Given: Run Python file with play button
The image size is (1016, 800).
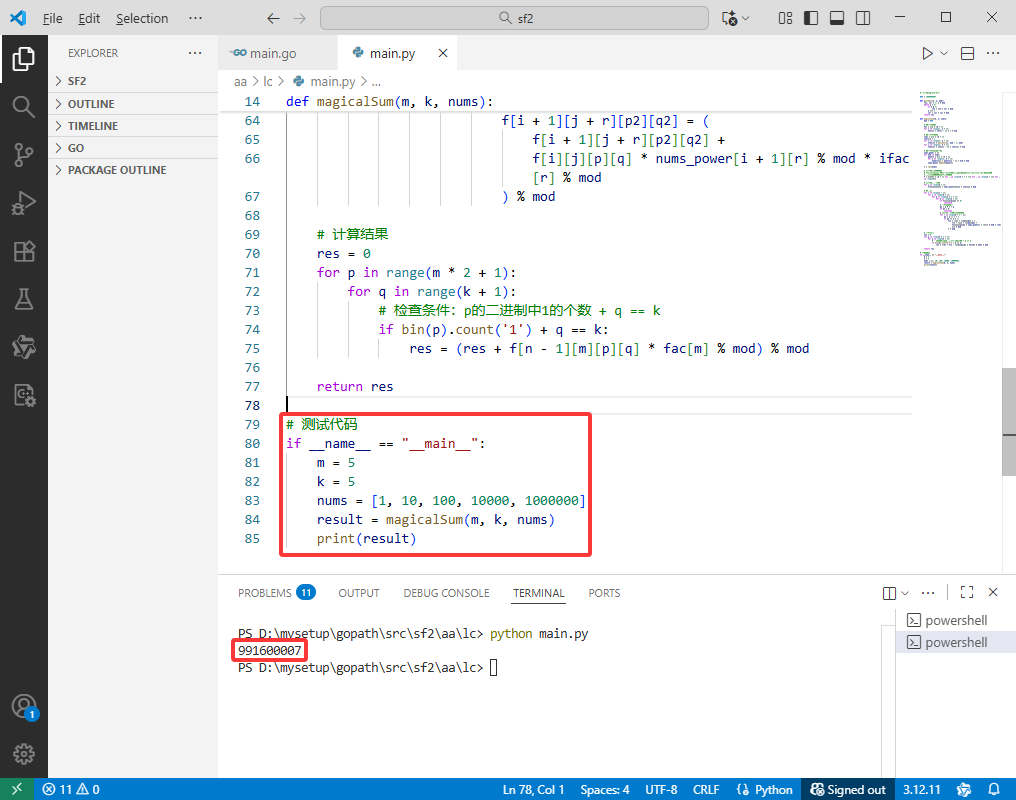Looking at the screenshot, I should [x=927, y=53].
